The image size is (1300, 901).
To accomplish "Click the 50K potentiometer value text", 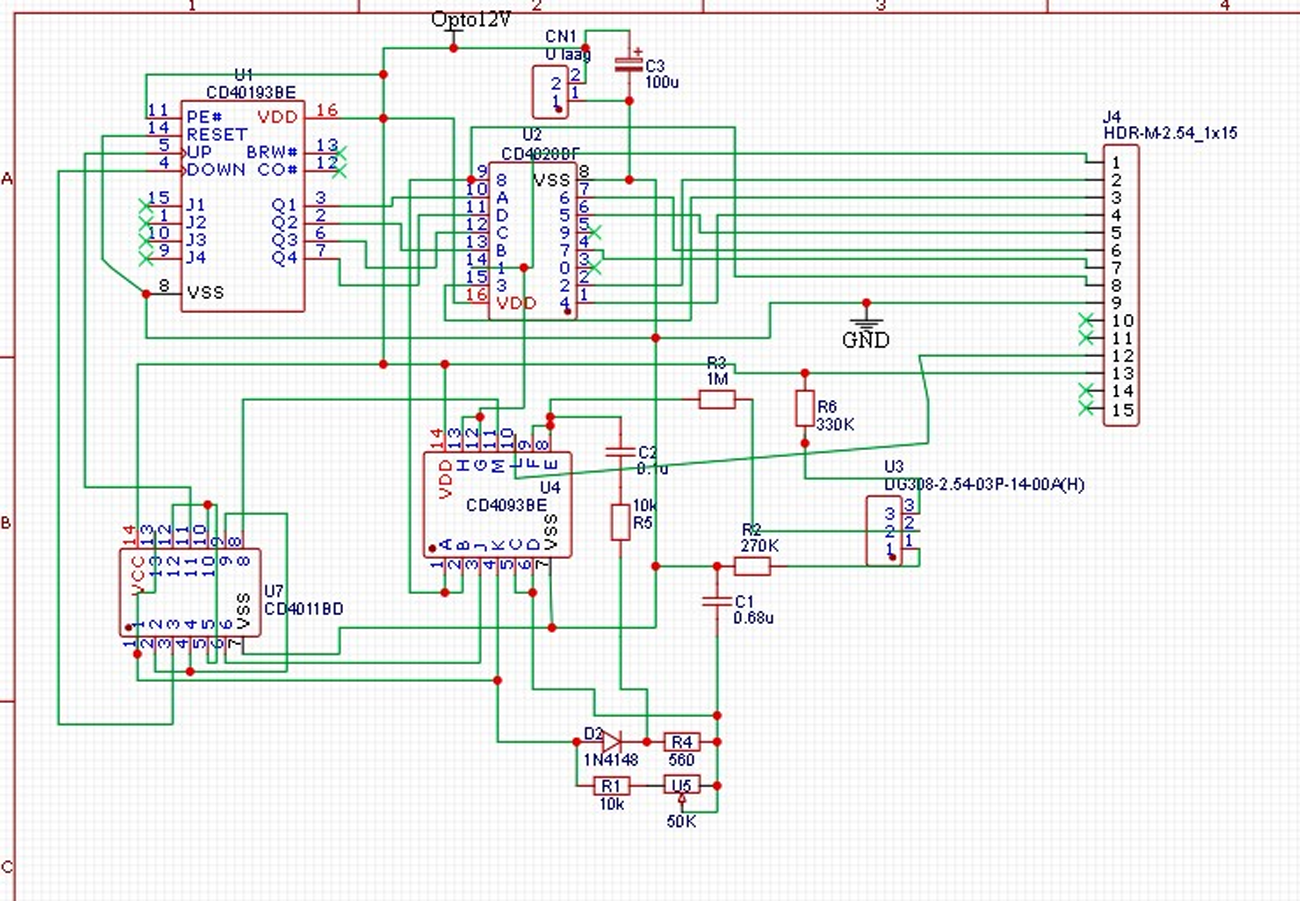I will click(681, 822).
